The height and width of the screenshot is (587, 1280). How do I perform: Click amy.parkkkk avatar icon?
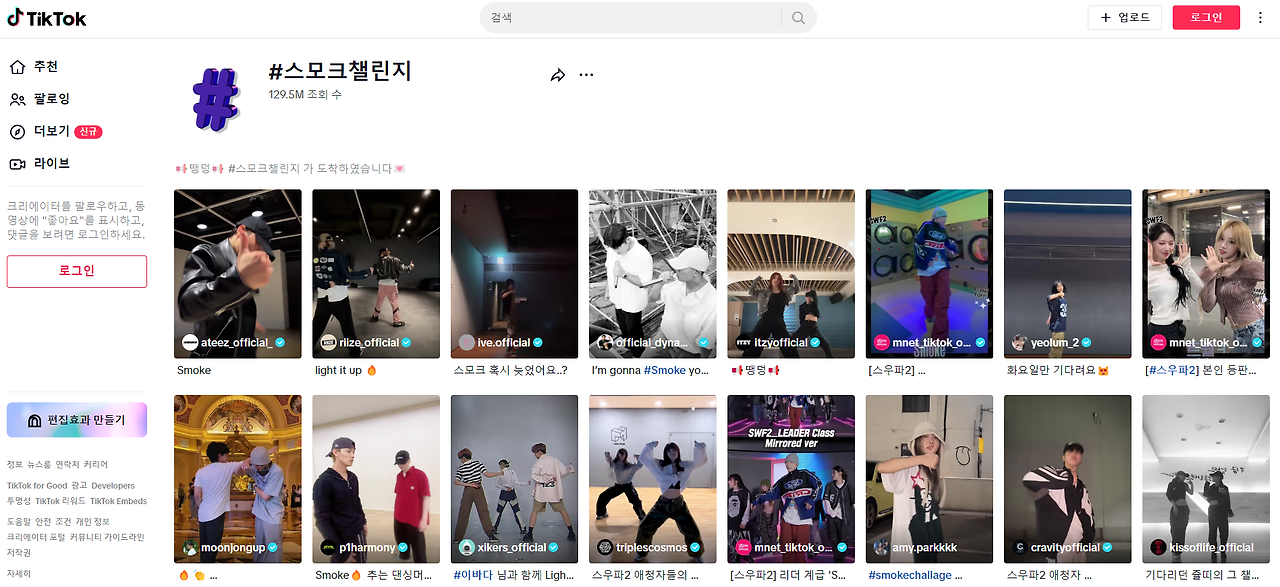click(881, 547)
